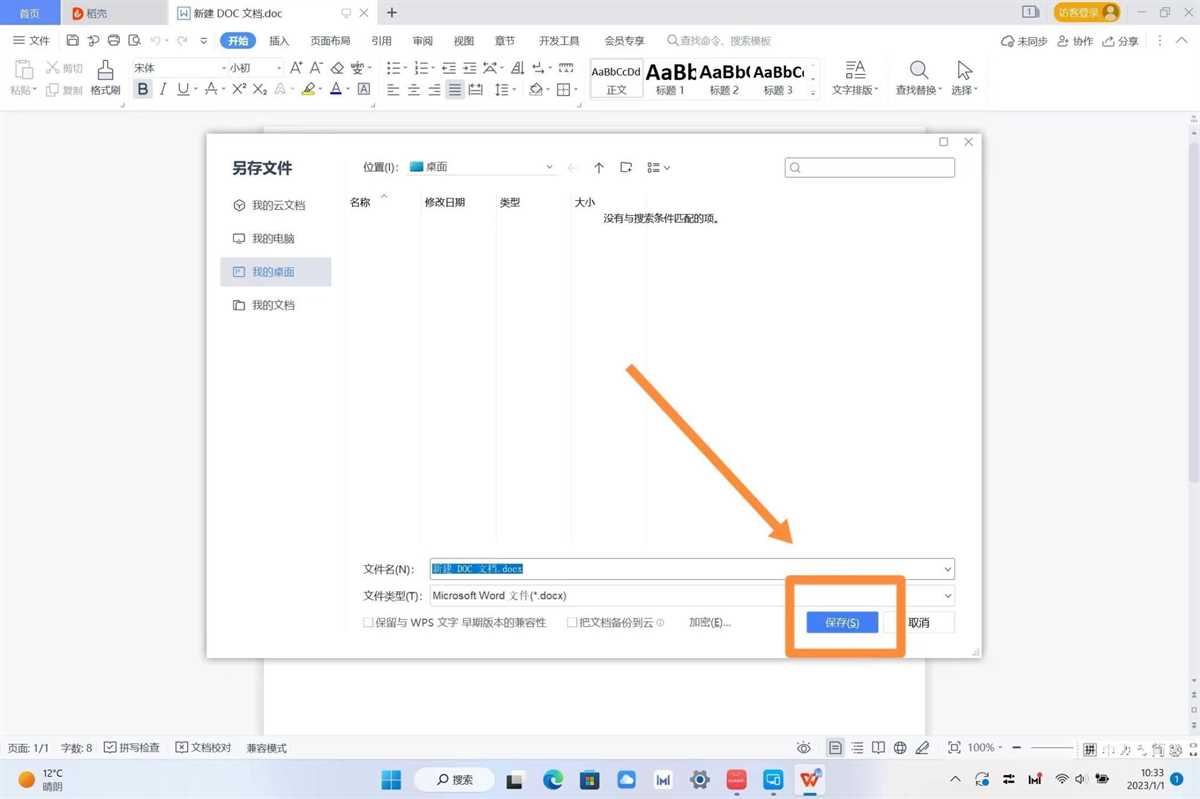Open Microsoft Edge from the taskbar
Screen dimensions: 1200x799
[553, 779]
